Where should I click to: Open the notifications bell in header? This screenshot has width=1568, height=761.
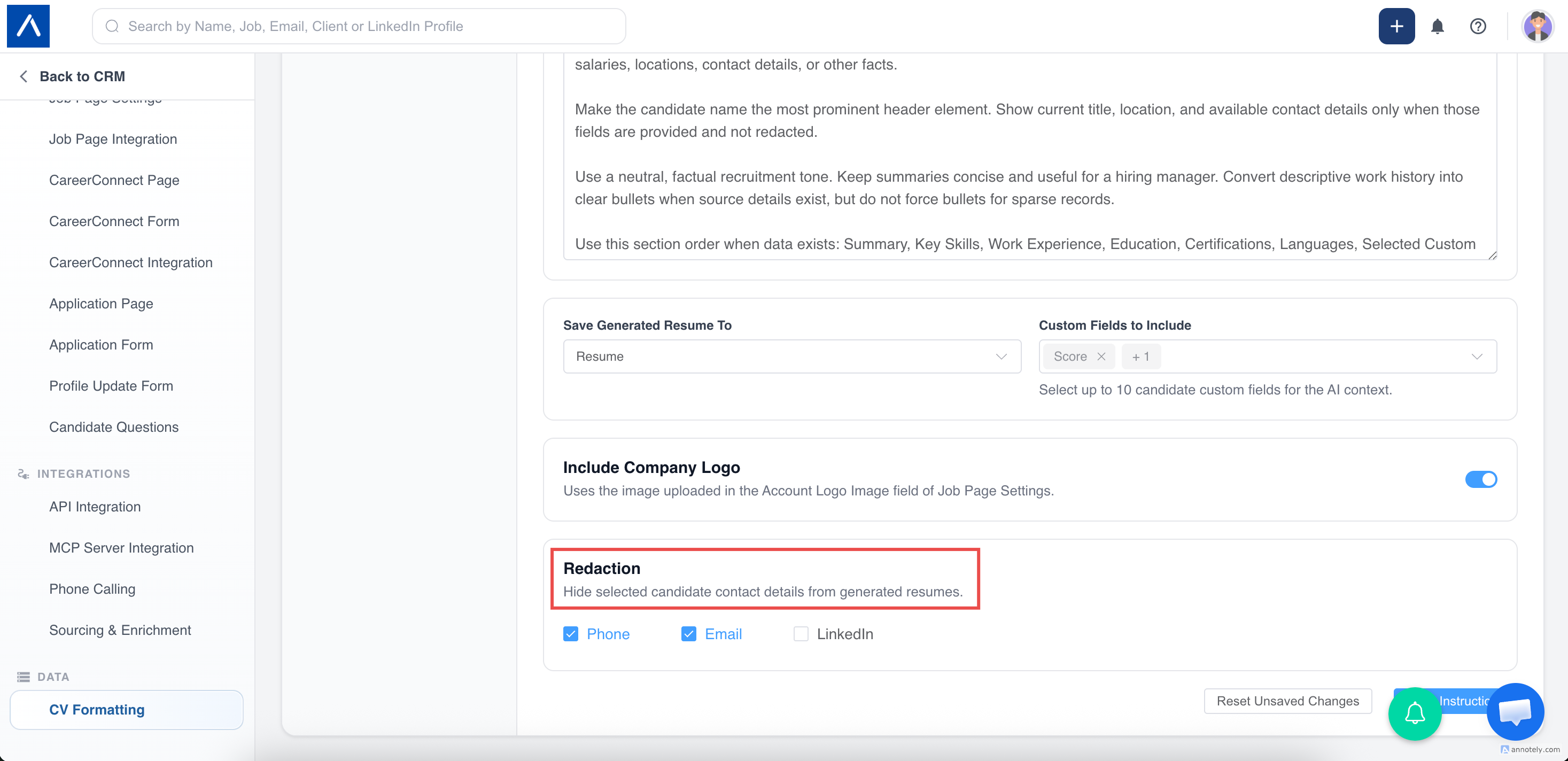tap(1437, 26)
